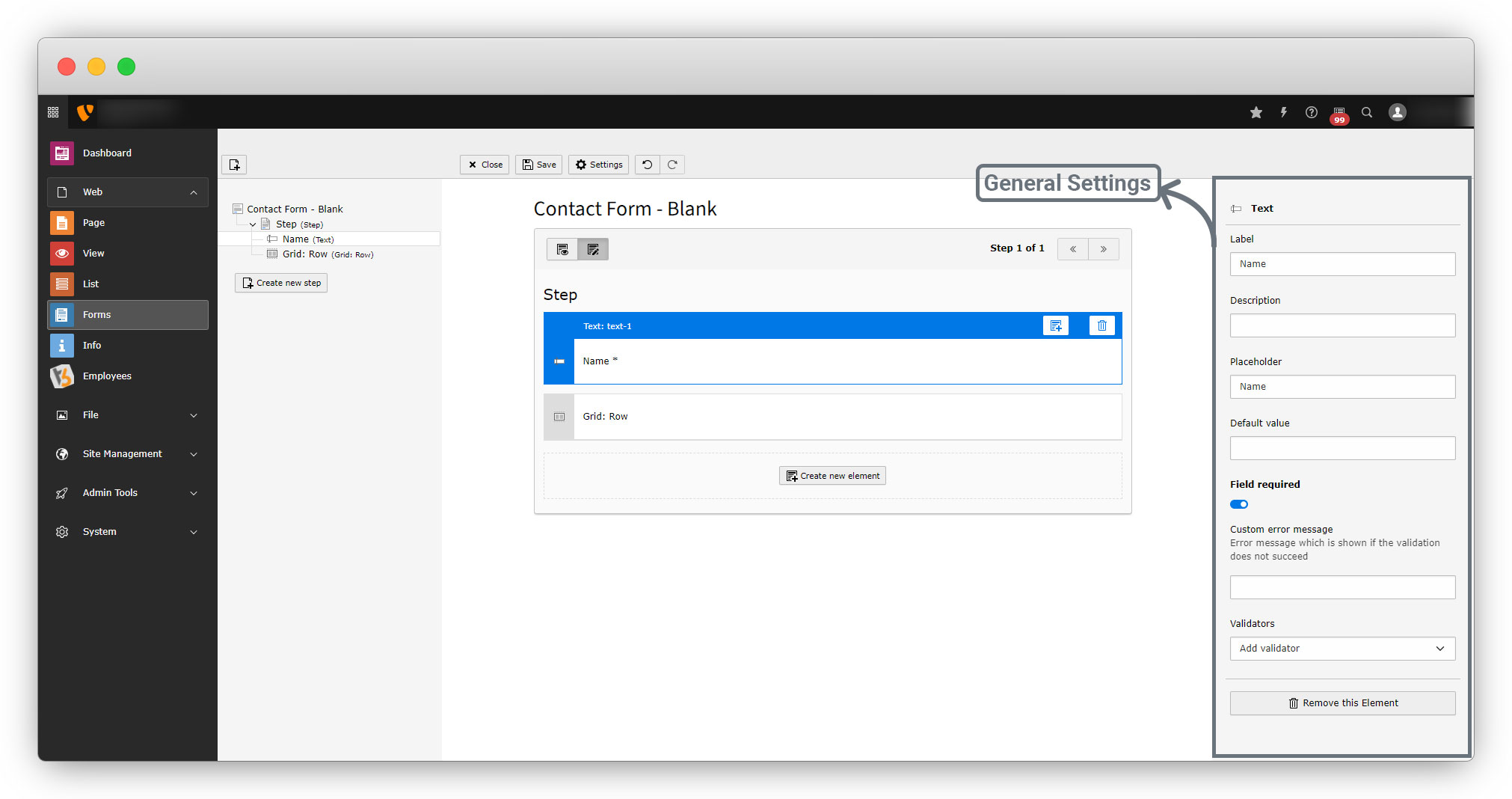Click the undo arrow icon
The image size is (1512, 799).
point(648,165)
